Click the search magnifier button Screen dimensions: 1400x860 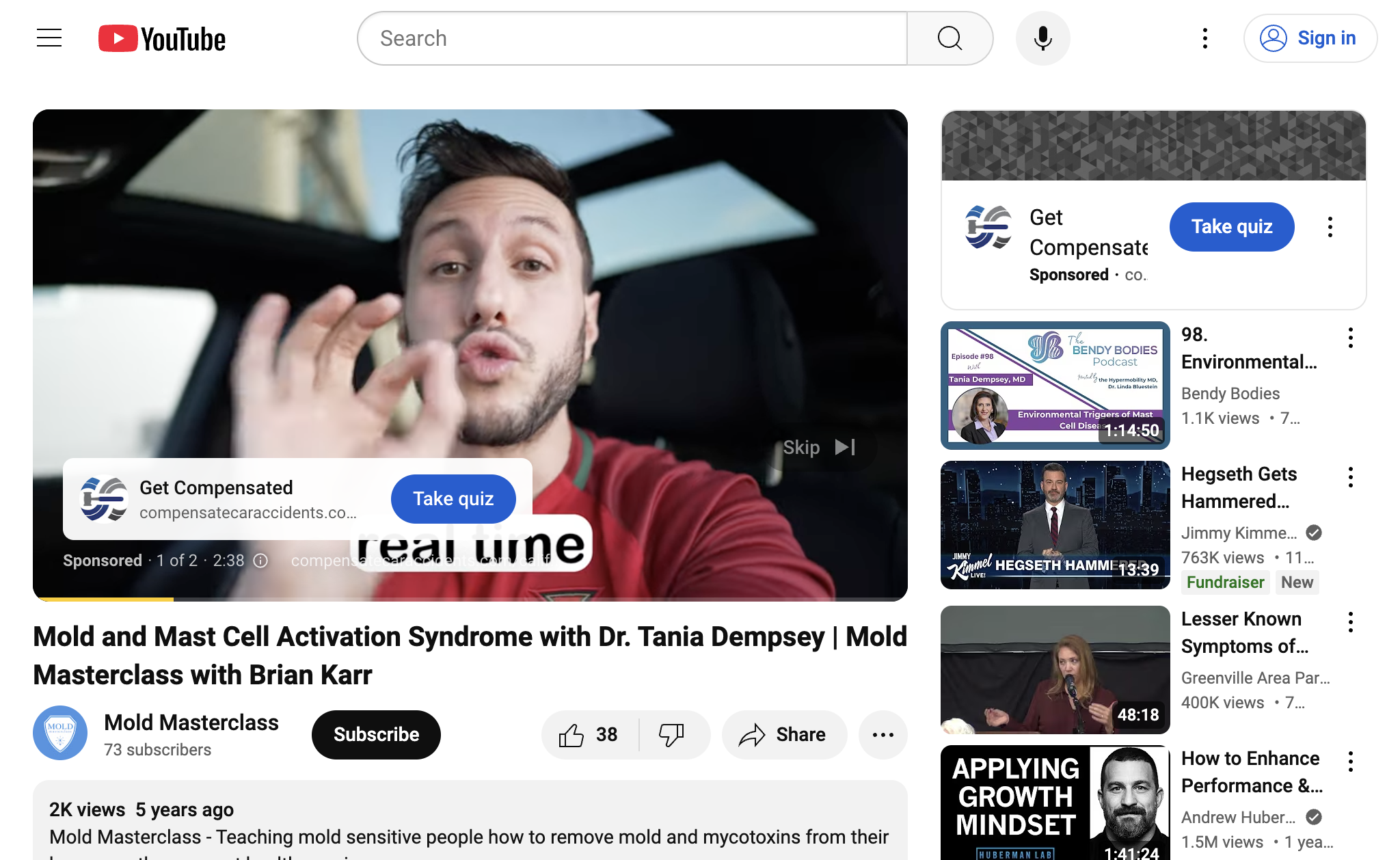click(950, 38)
